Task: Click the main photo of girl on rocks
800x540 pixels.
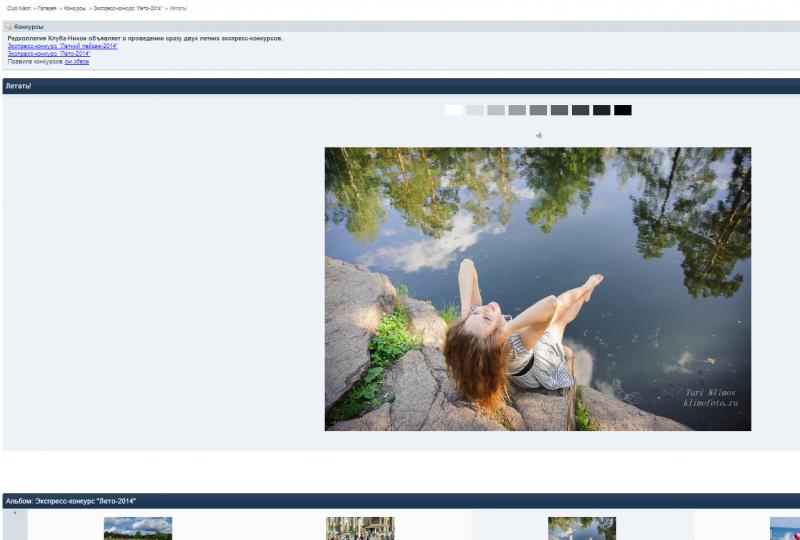Action: 538,289
